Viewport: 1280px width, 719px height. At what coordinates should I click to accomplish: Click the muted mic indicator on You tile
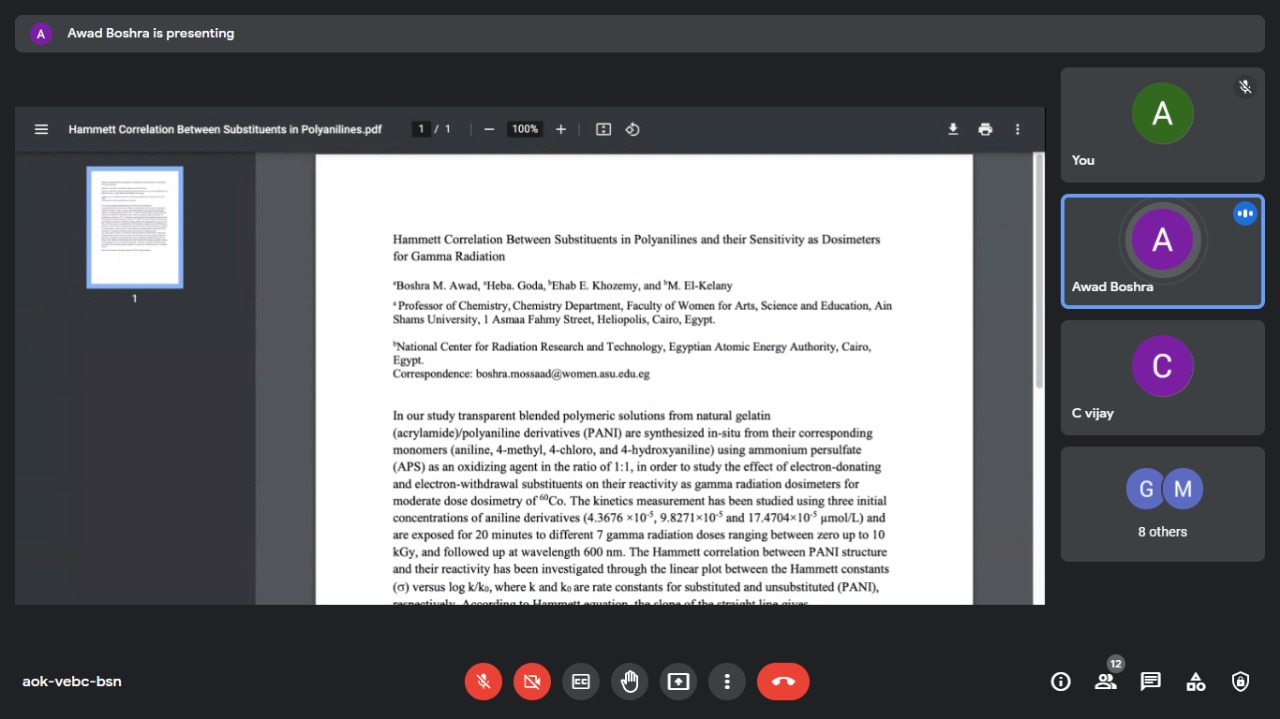(1245, 87)
